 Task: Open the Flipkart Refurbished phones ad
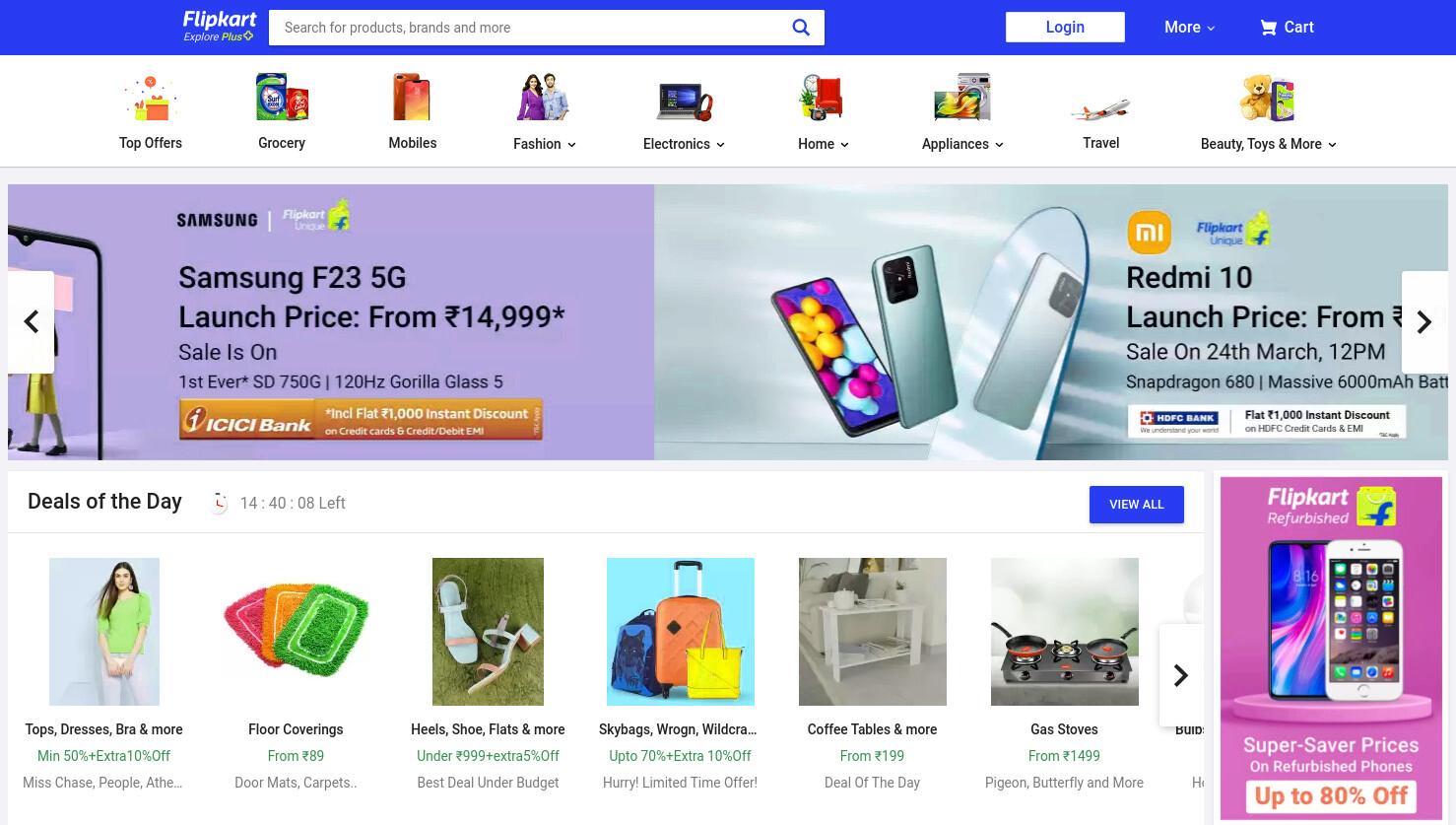[x=1331, y=649]
